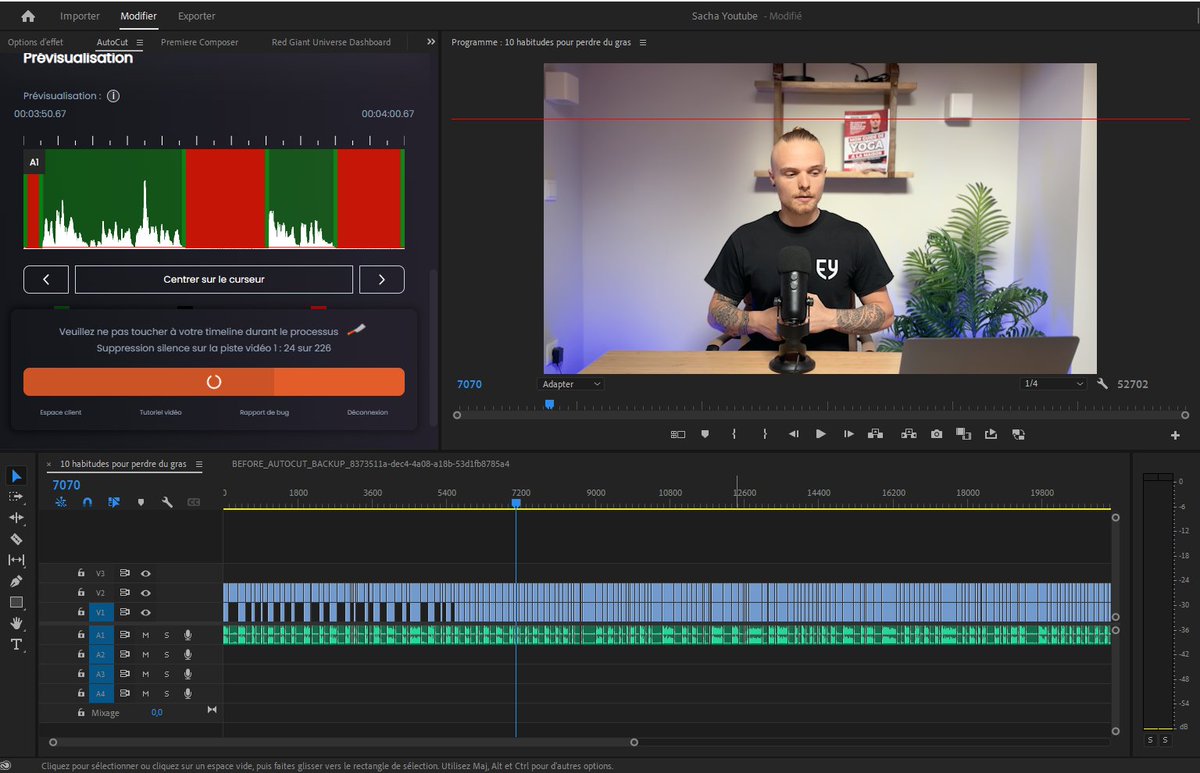1200x773 pixels.
Task: Select the Hand tool
Action: (16, 623)
